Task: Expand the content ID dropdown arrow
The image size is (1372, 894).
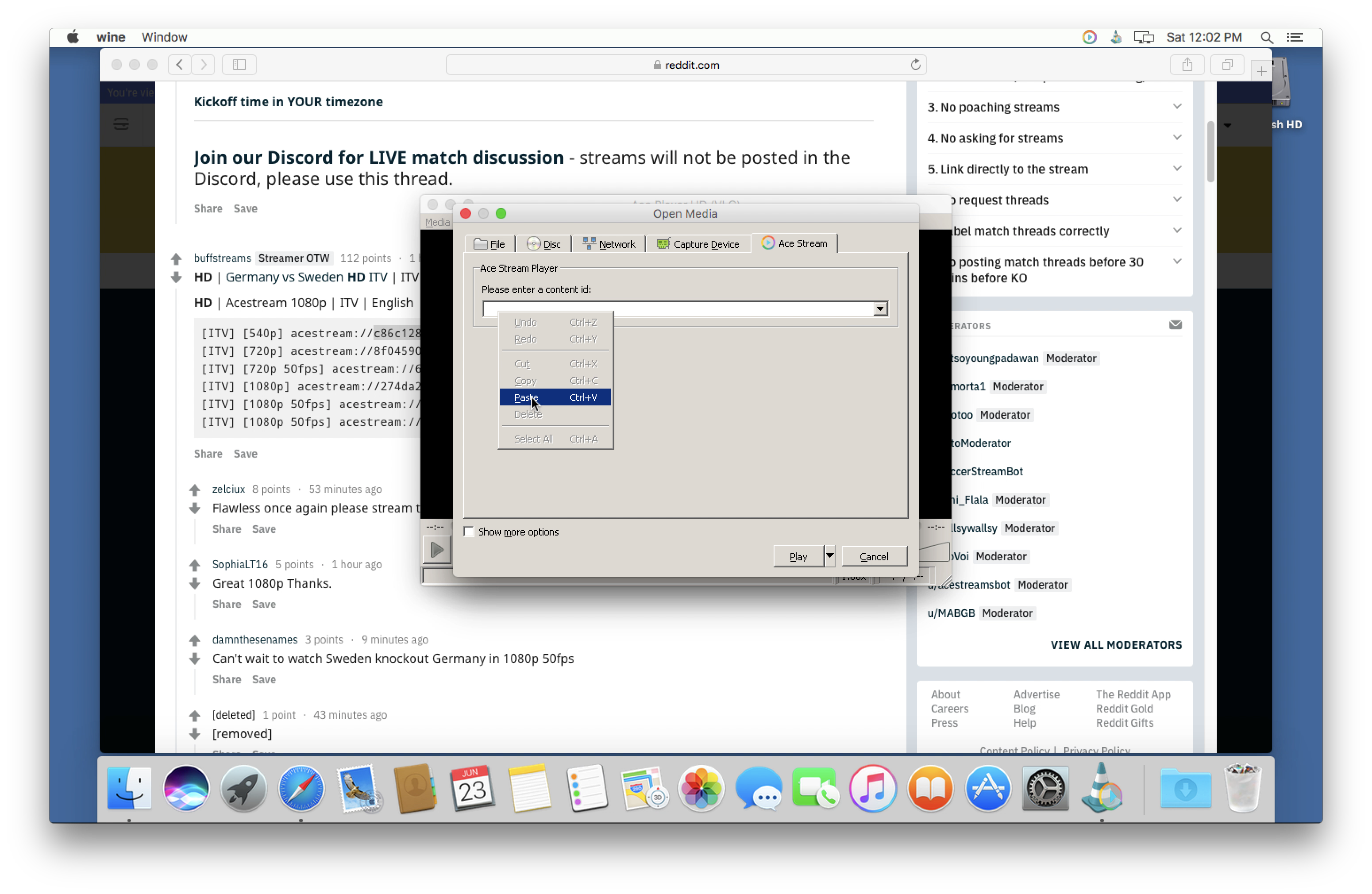Action: point(879,308)
